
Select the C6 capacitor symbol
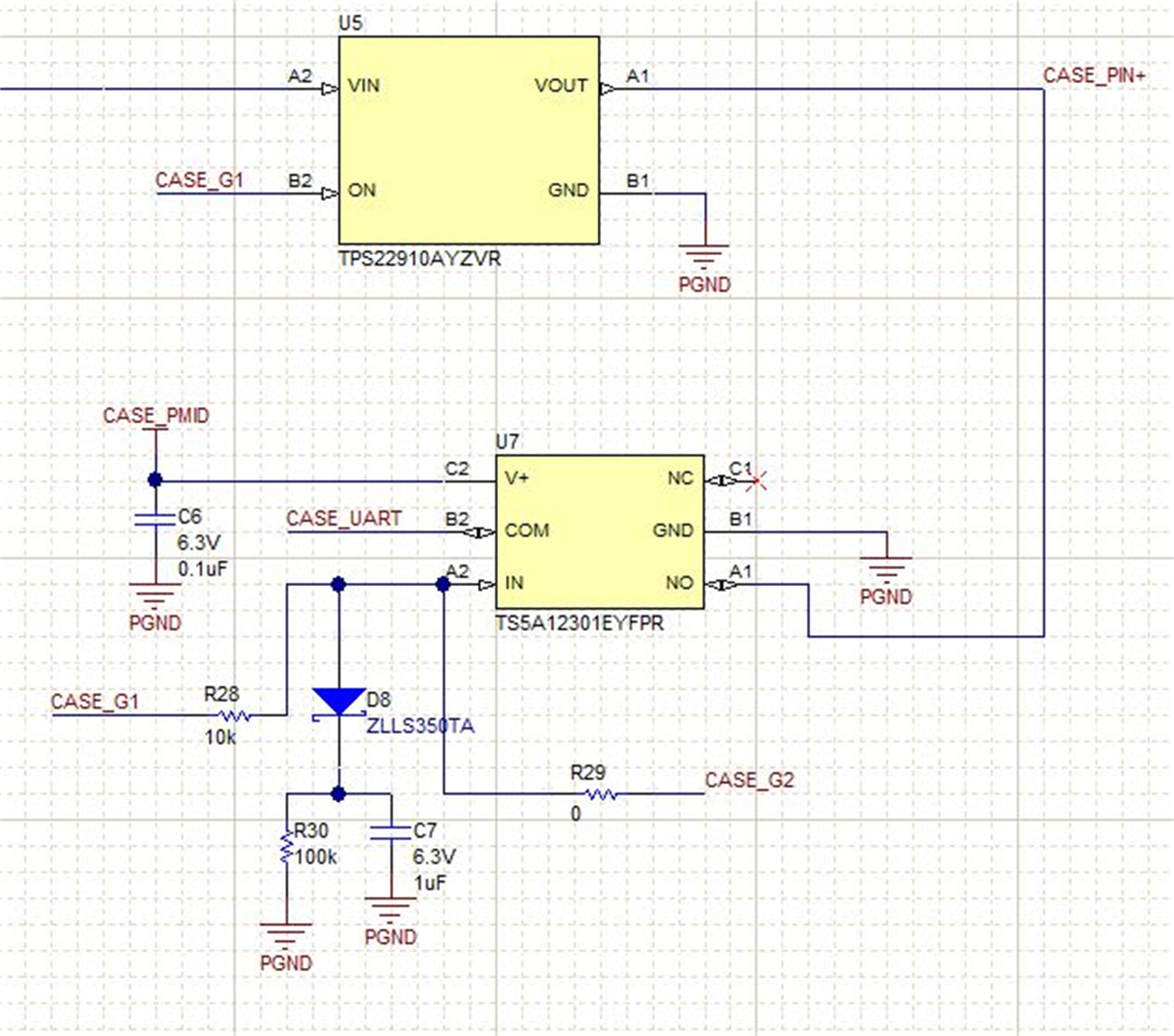tap(155, 520)
